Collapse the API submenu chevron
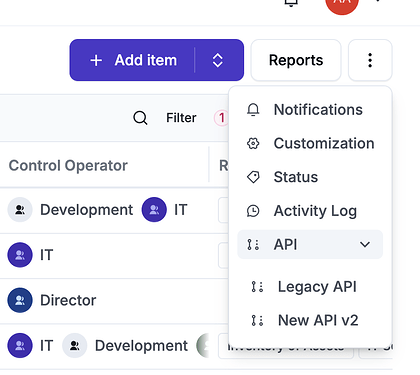Screen dimensions: 420x375 pos(365,244)
